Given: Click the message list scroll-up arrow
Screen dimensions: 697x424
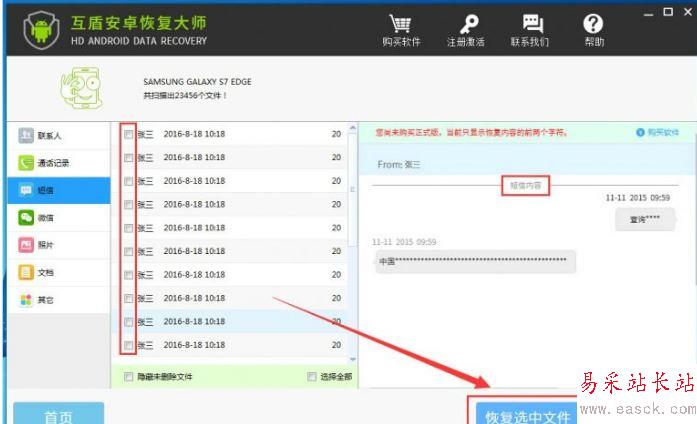Looking at the screenshot, I should [x=353, y=128].
